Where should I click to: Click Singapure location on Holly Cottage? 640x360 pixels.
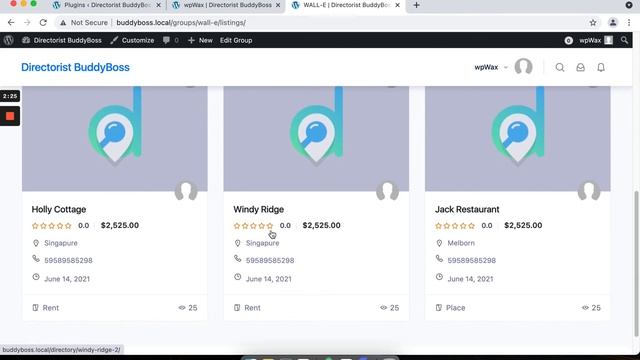click(x=60, y=243)
